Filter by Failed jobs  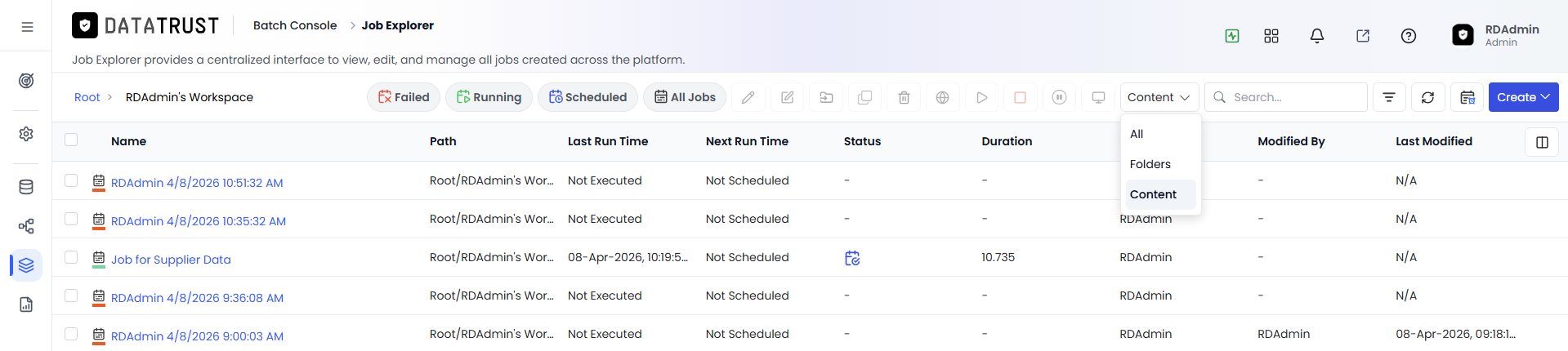404,97
